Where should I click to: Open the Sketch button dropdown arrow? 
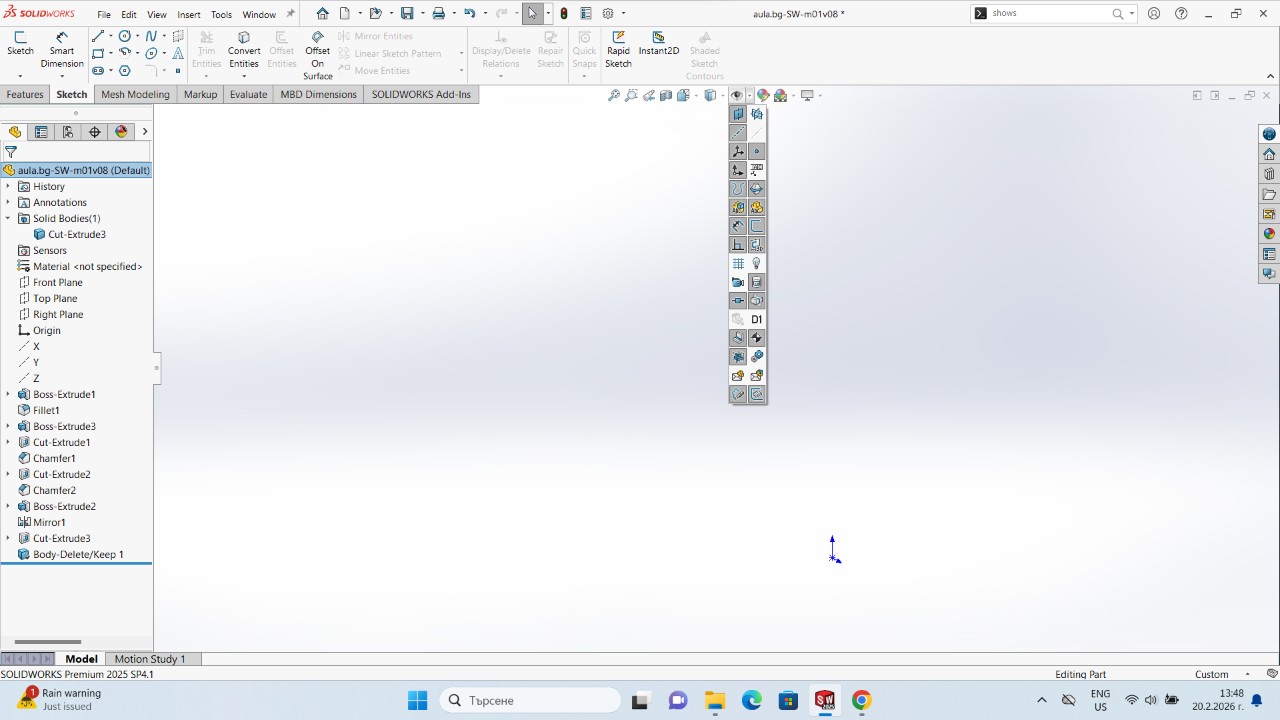[20, 76]
